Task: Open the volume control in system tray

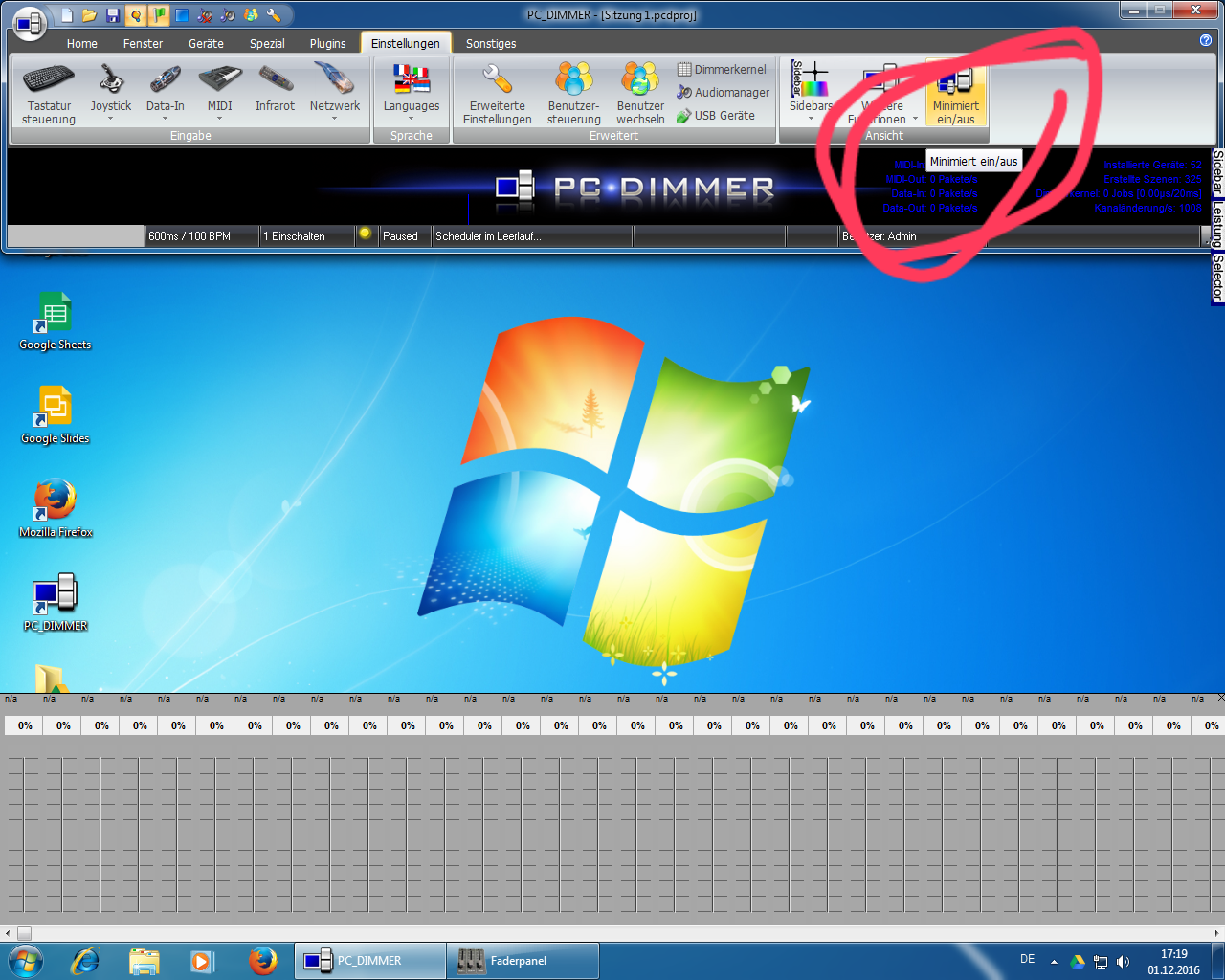Action: click(1124, 961)
